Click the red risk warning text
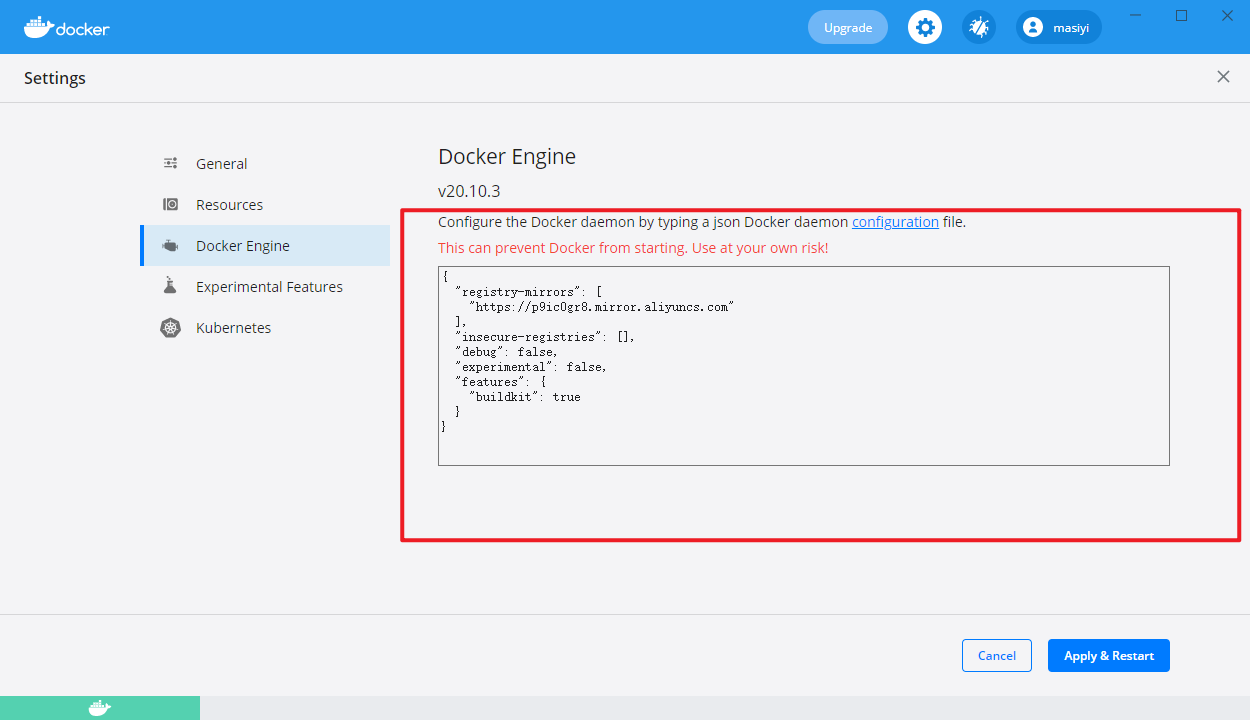1250x720 pixels. pos(633,248)
